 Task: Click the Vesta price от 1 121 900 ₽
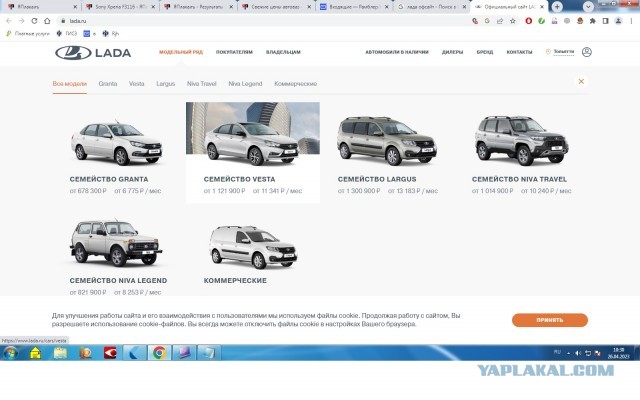[224, 191]
